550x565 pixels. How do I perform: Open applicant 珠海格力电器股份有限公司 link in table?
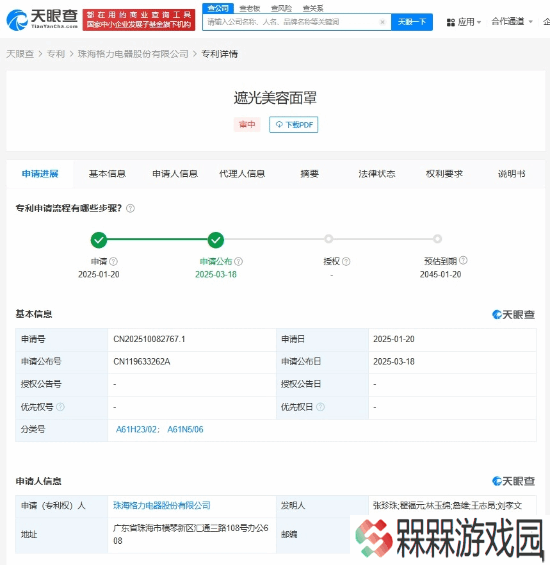click(162, 506)
